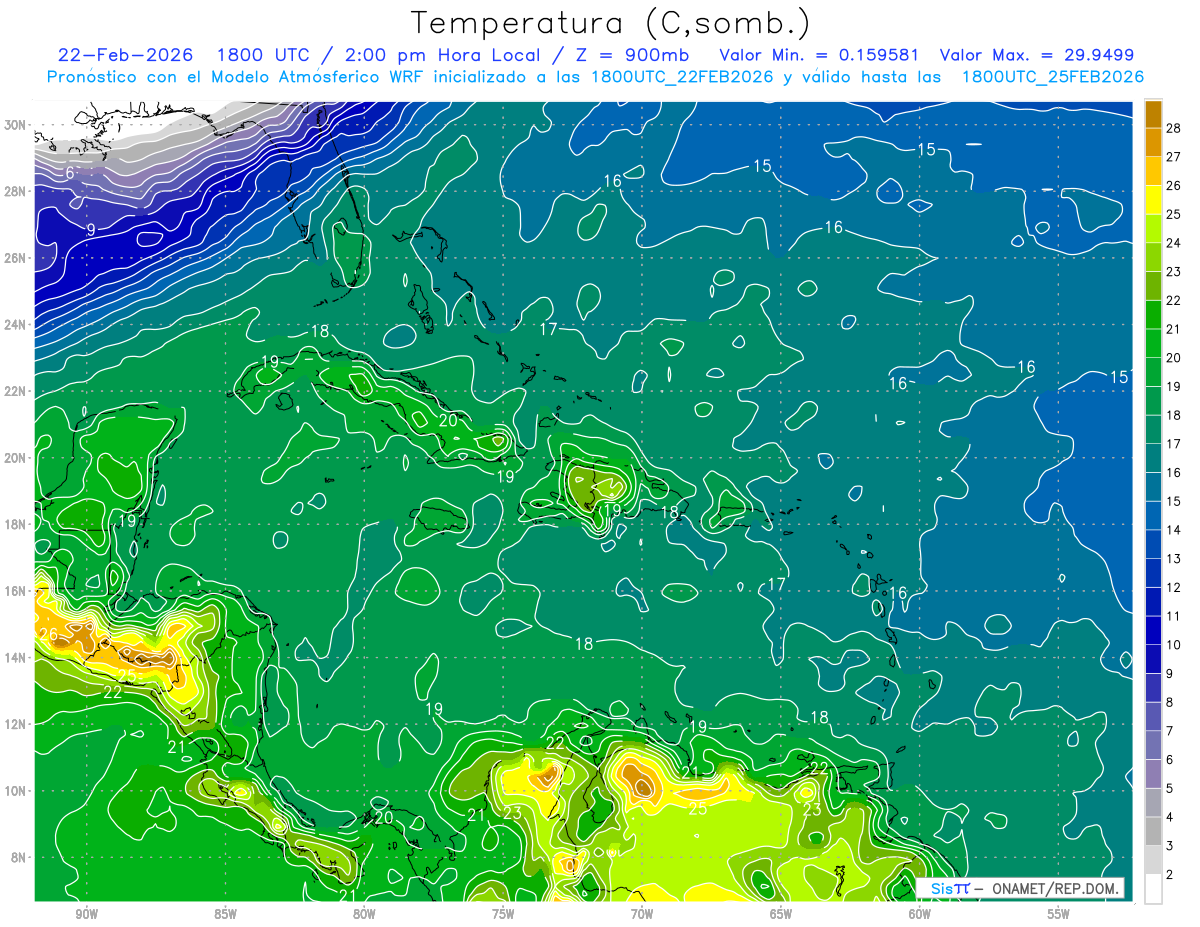Click the white swatch below 2 on colorbar
Viewport: 1200px width, 927px height.
(x=1153, y=888)
